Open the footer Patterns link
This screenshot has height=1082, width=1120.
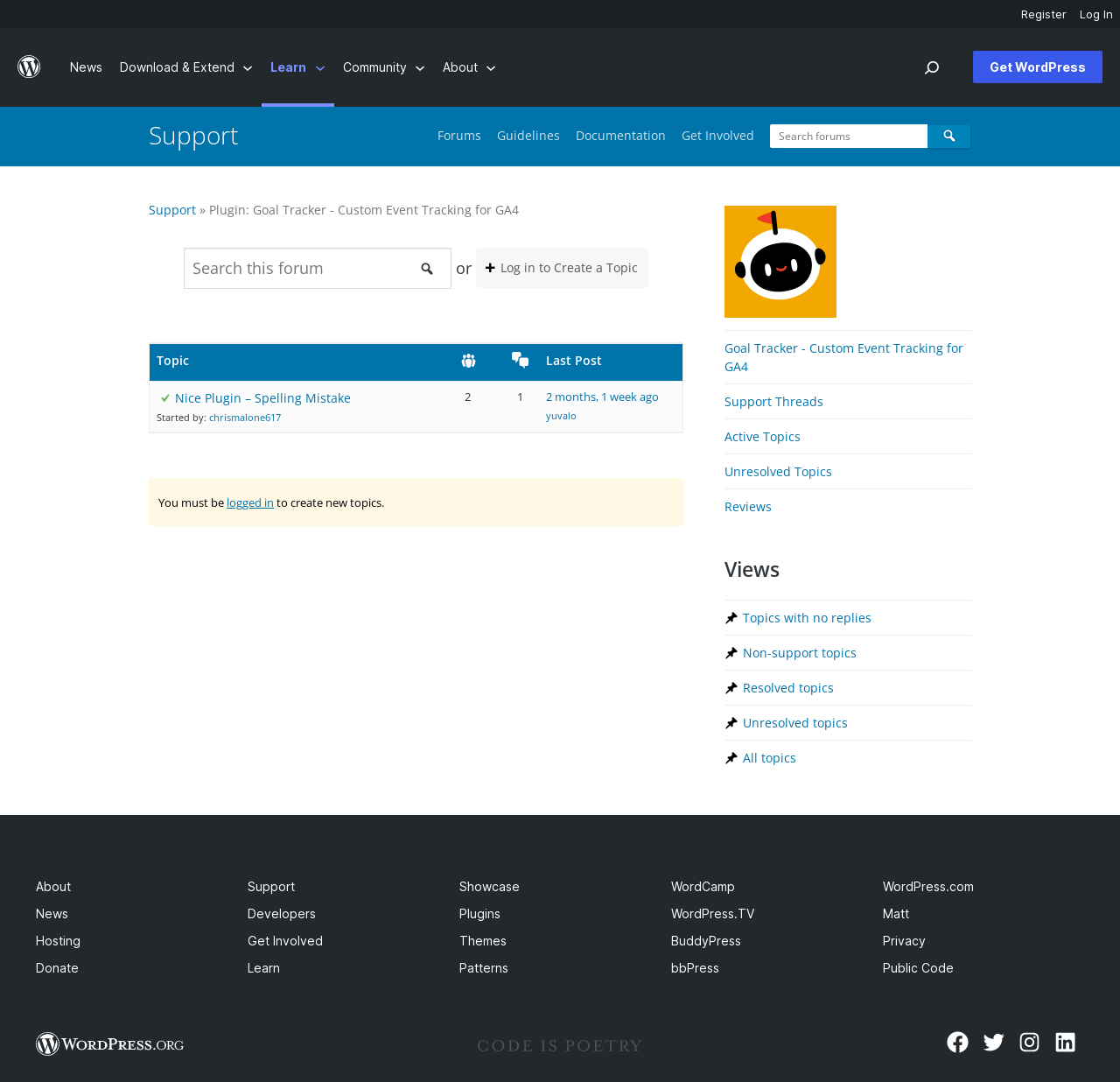[x=484, y=968]
